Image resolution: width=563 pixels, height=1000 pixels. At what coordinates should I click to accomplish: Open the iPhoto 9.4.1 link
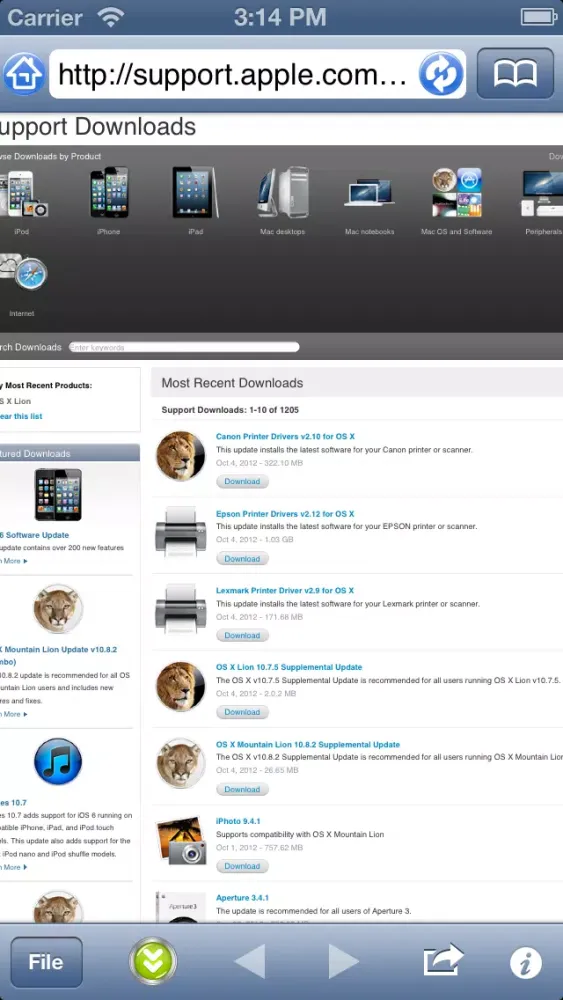(x=238, y=821)
